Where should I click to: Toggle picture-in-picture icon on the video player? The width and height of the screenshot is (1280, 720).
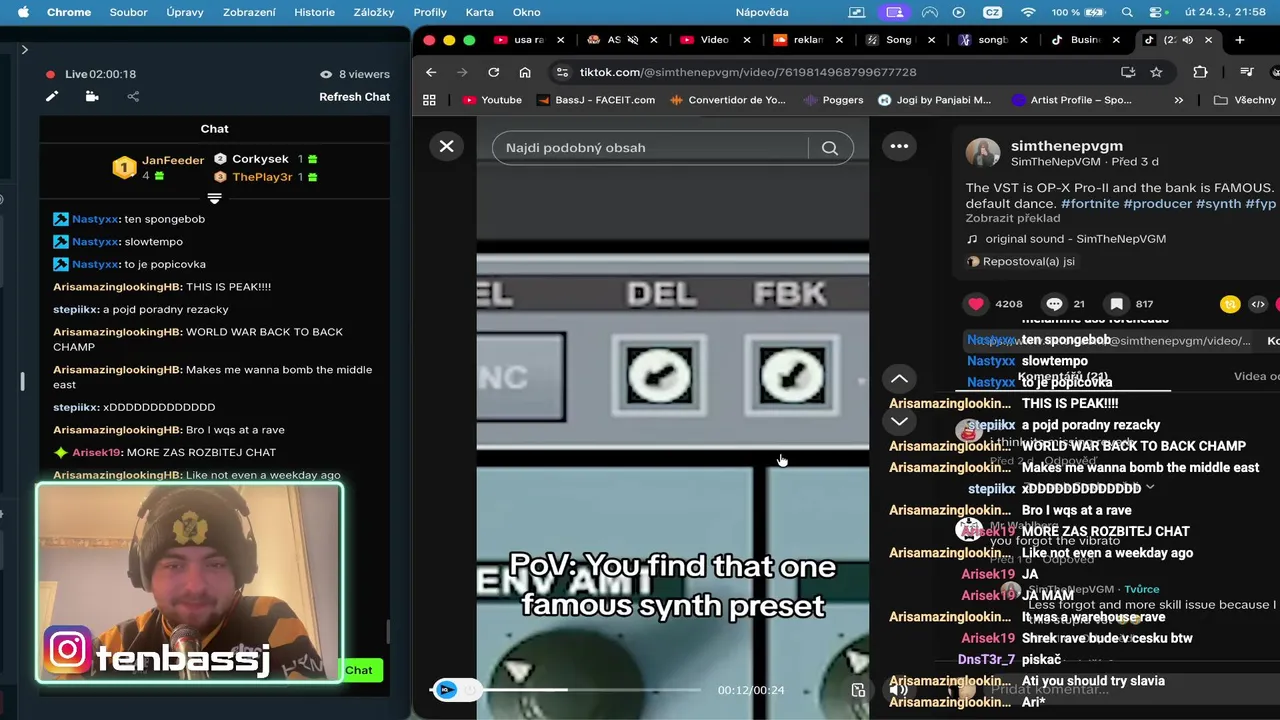[x=858, y=690]
